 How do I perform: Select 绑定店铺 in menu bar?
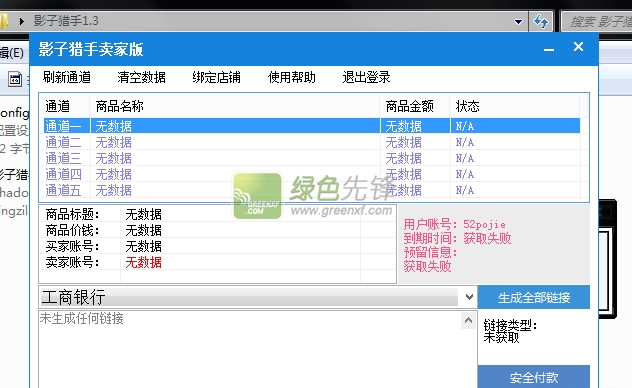(216, 77)
